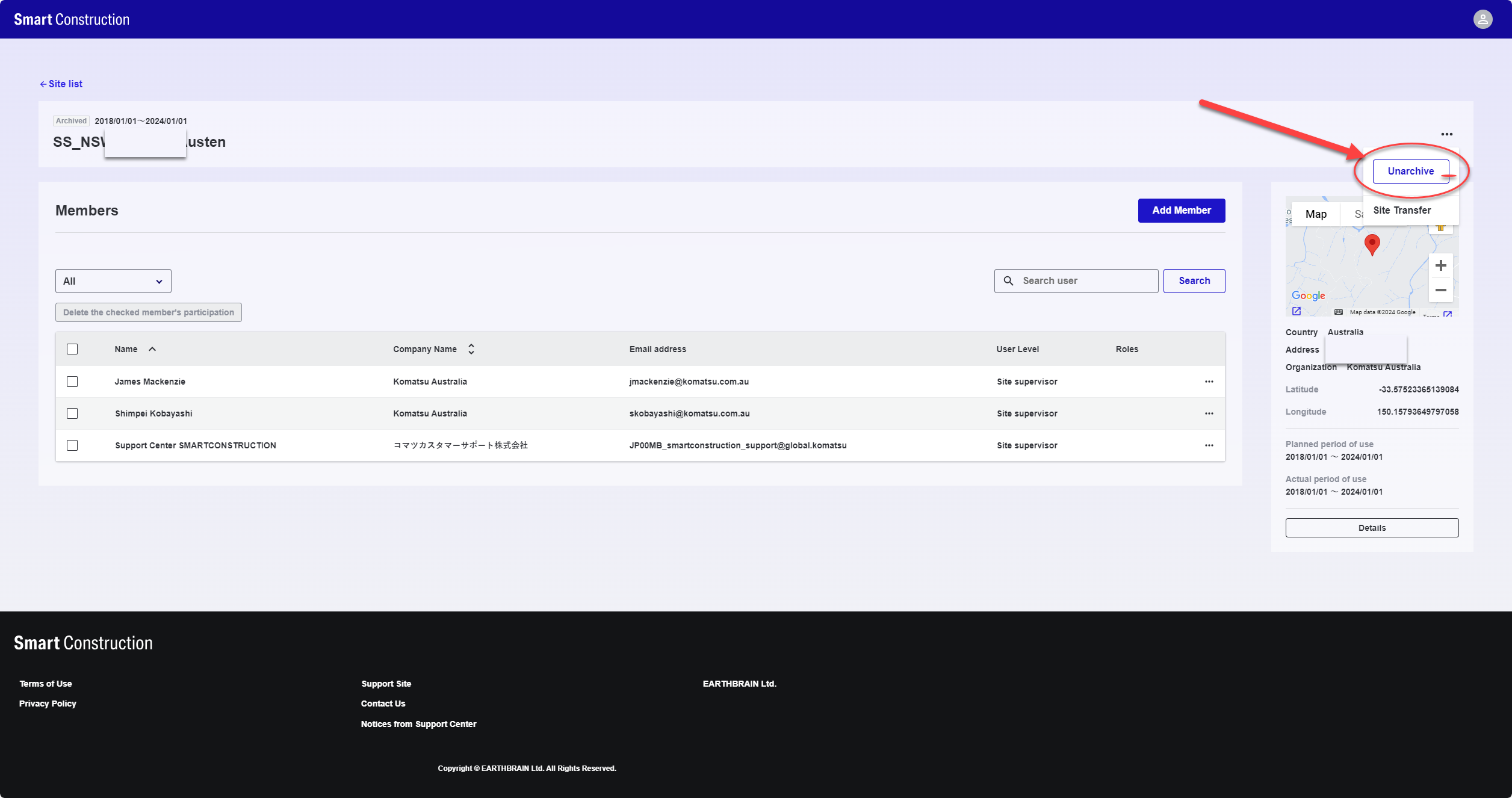Click Site supervisor level for James Mackenzie
1512x798 pixels.
[1027, 382]
